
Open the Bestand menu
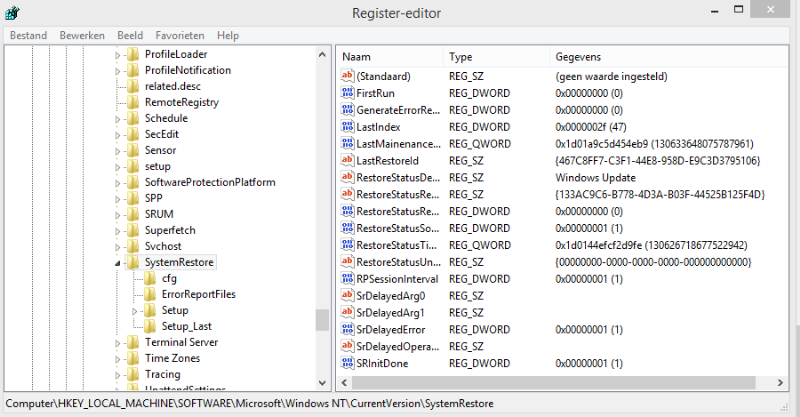29,35
